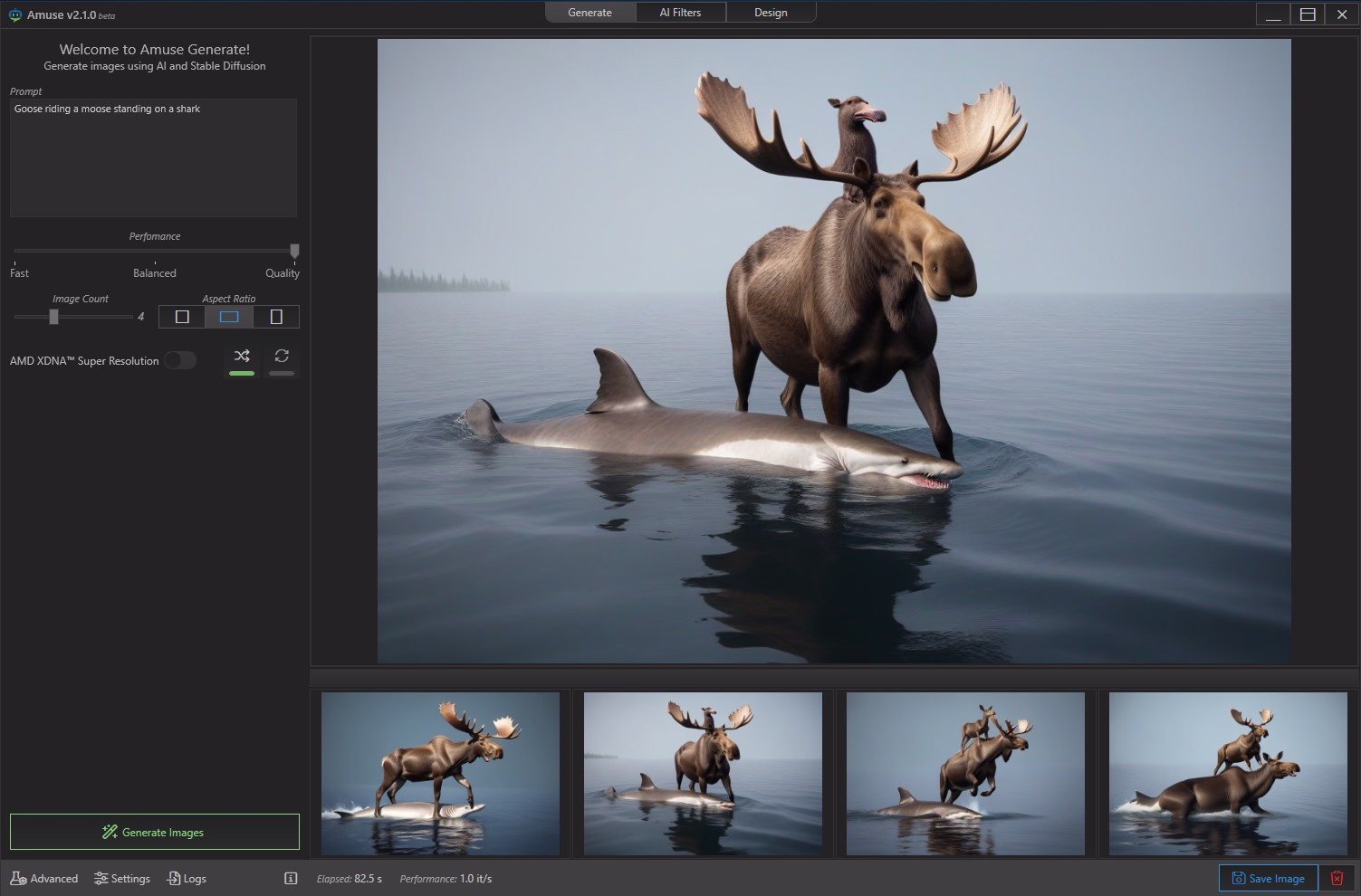Viewport: 1361px width, 896px height.
Task: Open Advanced mode from bottom bar
Action: [x=44, y=878]
